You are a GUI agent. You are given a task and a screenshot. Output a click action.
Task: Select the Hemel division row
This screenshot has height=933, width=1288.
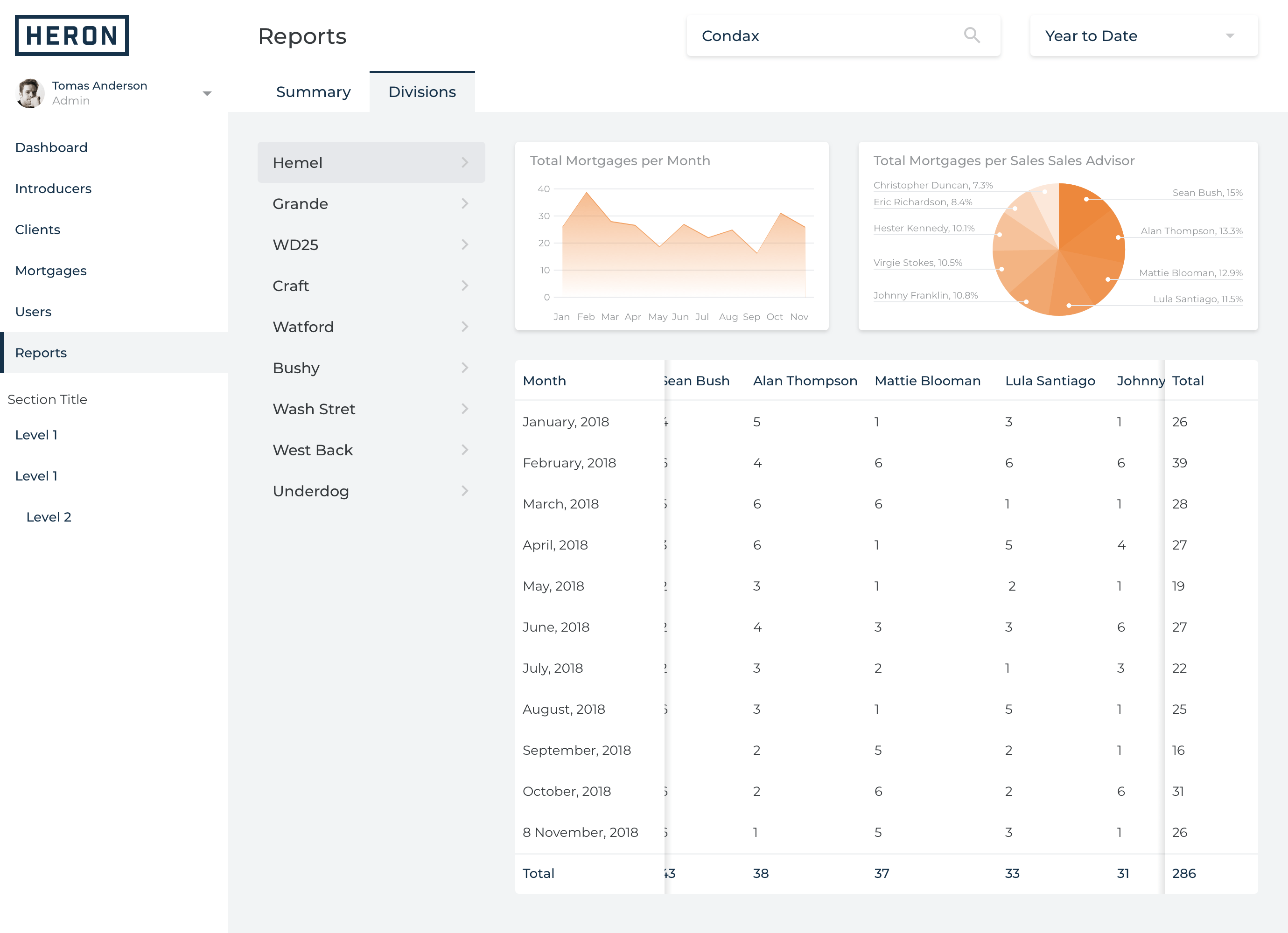pyautogui.click(x=371, y=162)
